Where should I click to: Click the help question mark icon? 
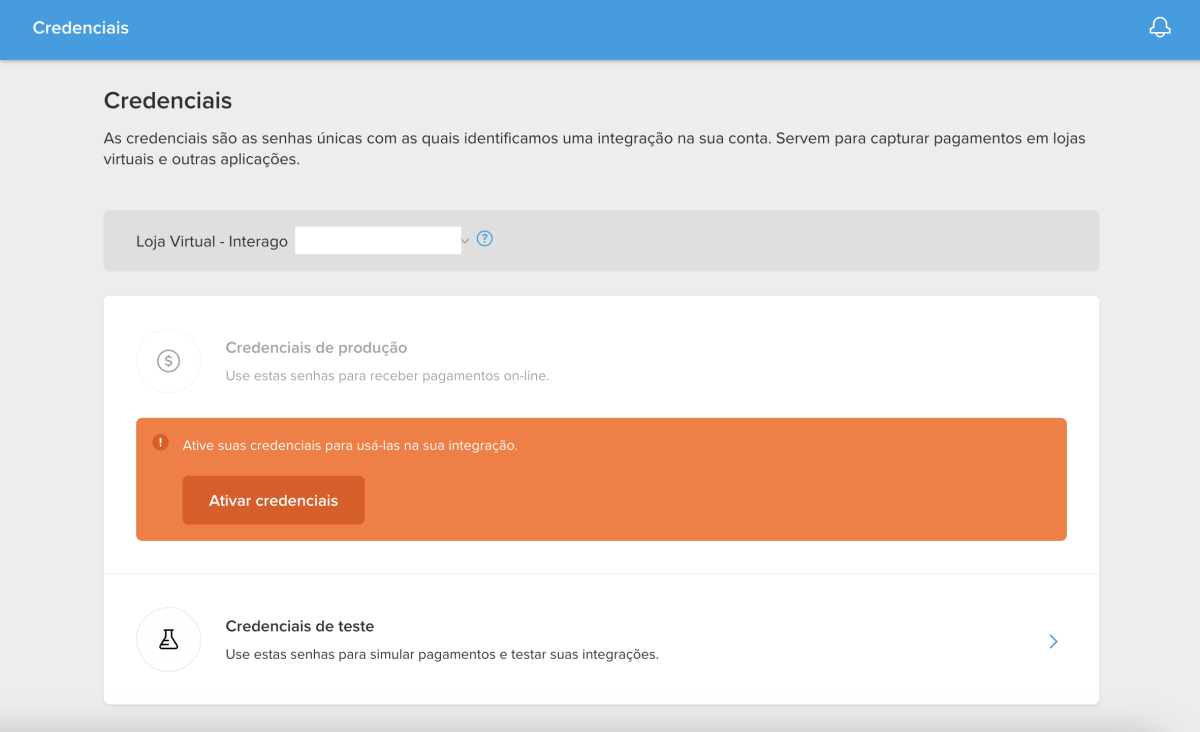coord(485,239)
